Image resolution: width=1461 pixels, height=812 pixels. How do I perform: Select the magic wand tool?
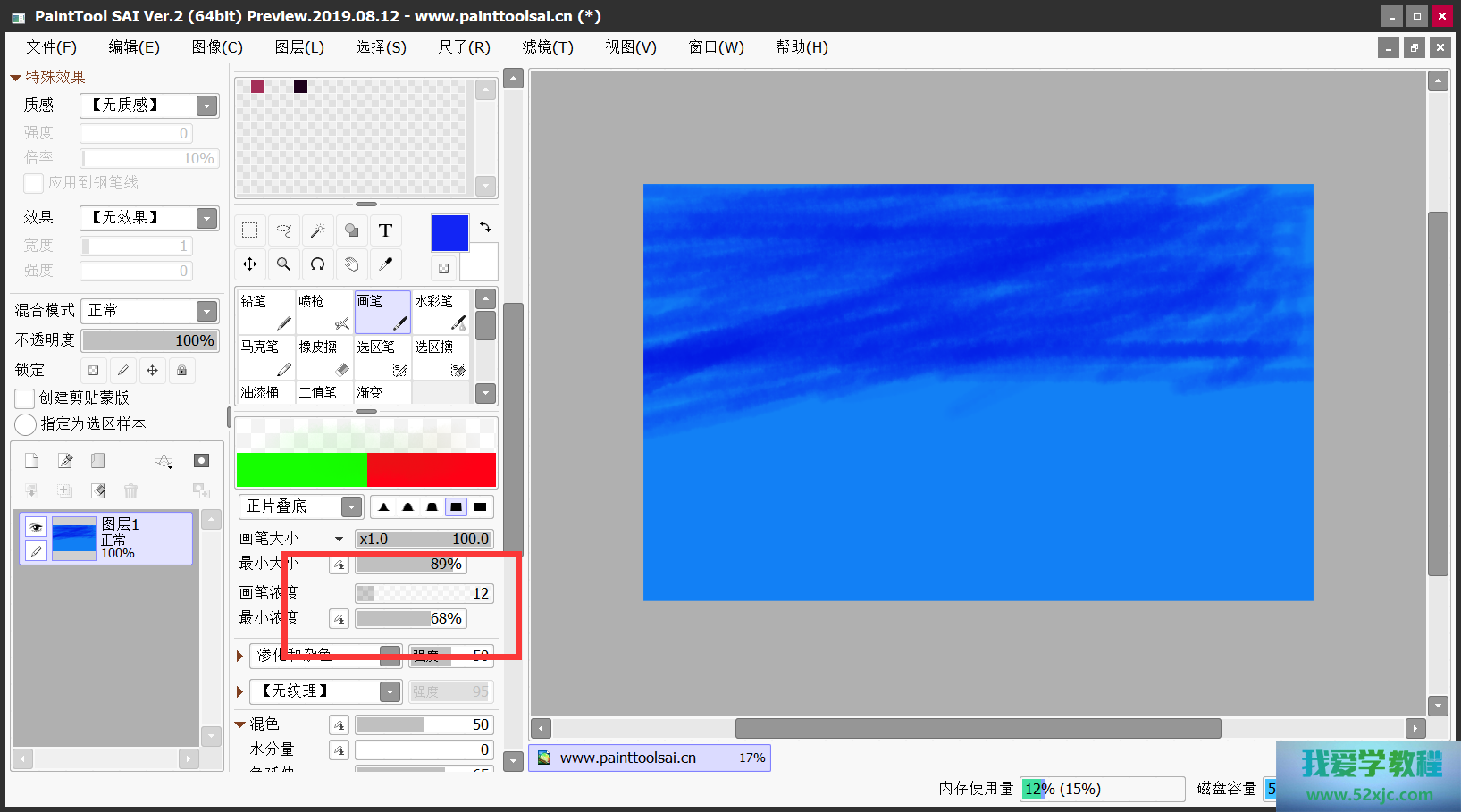coord(317,230)
